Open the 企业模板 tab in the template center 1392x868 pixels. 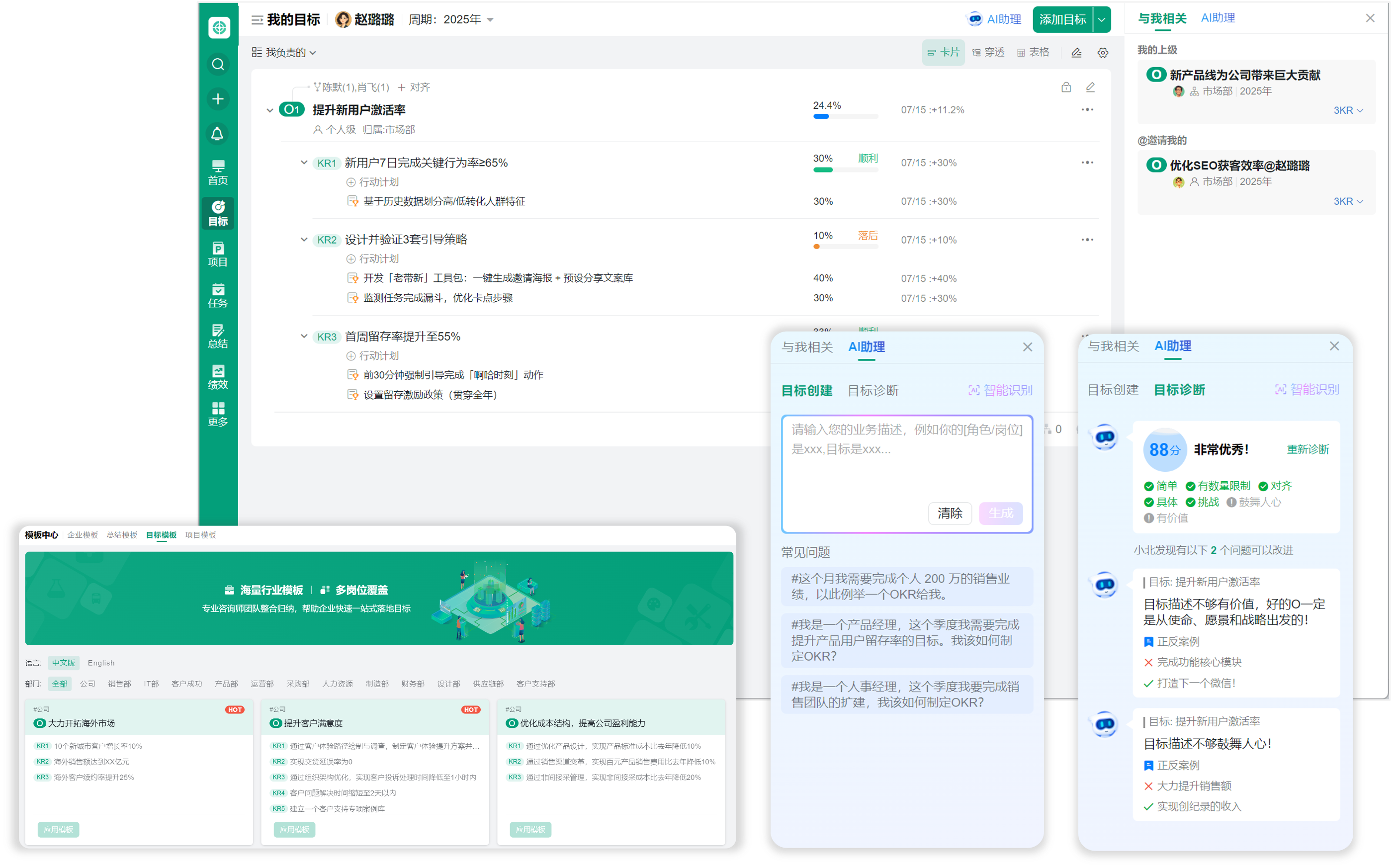[x=83, y=534]
